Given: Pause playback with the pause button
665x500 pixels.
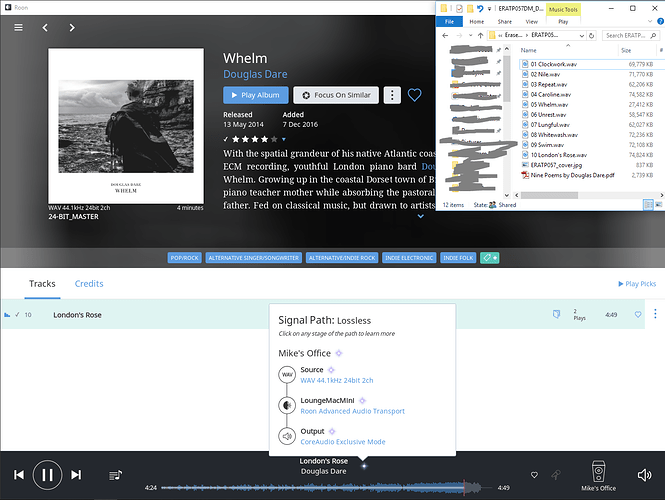Looking at the screenshot, I should (47, 475).
